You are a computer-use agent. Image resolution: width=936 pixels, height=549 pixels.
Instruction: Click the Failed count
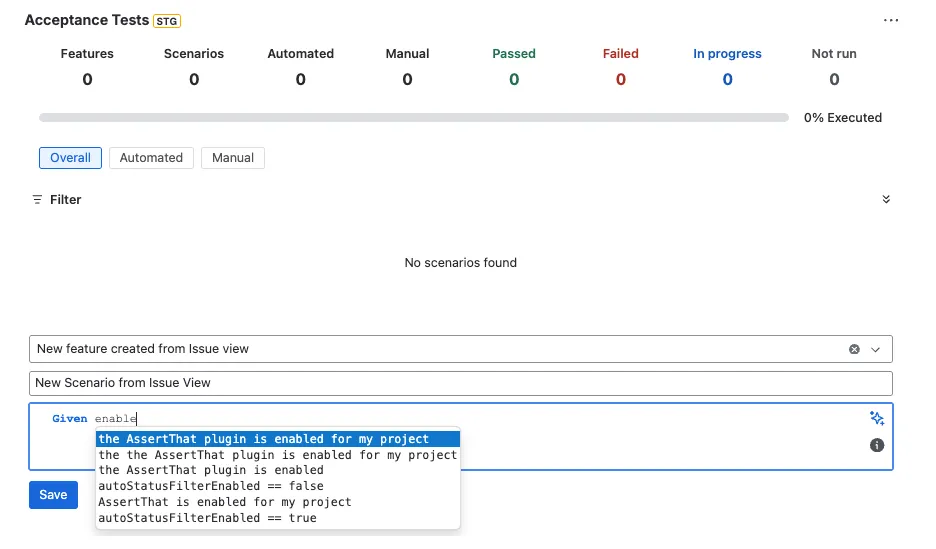(x=621, y=79)
